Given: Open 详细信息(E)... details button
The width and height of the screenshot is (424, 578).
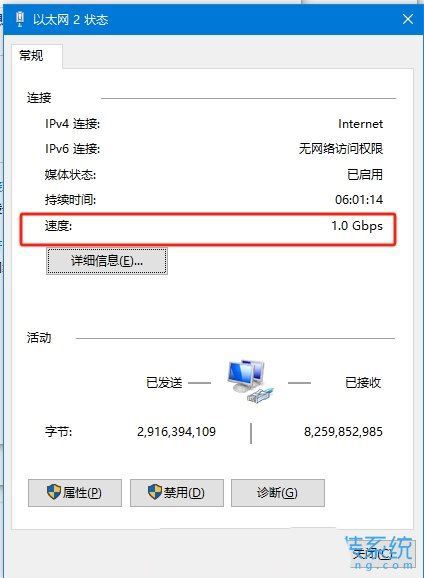Looking at the screenshot, I should tap(107, 261).
